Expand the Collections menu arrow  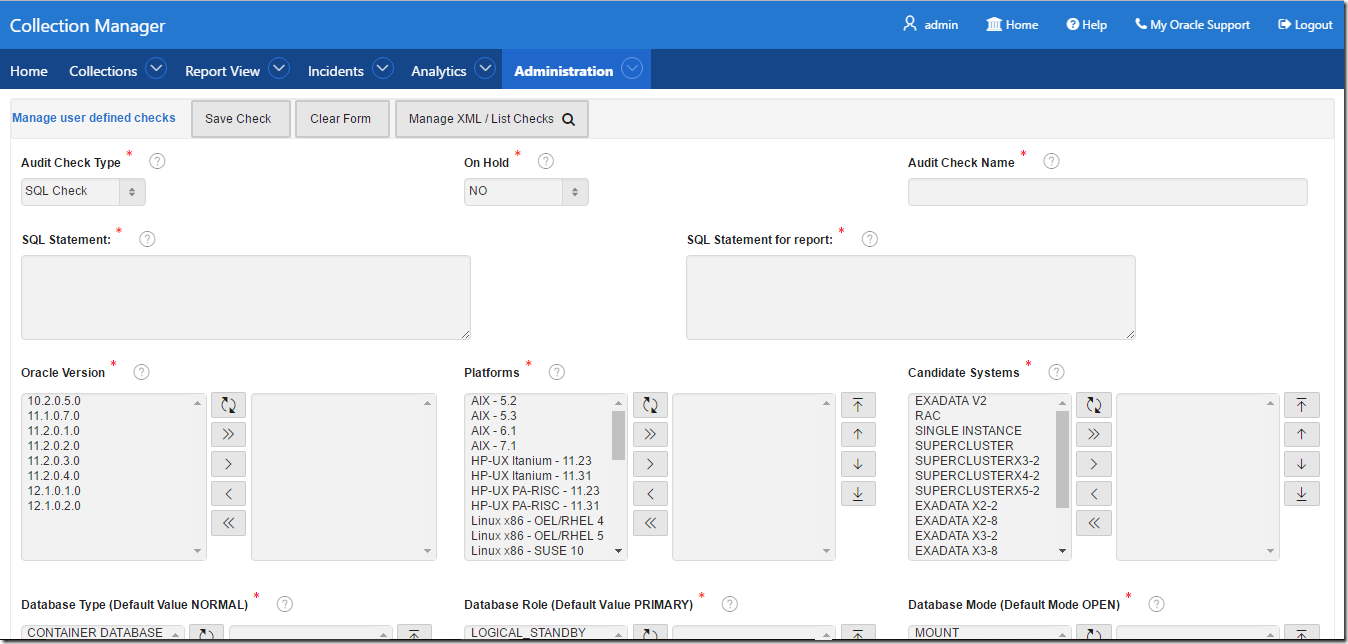point(155,69)
